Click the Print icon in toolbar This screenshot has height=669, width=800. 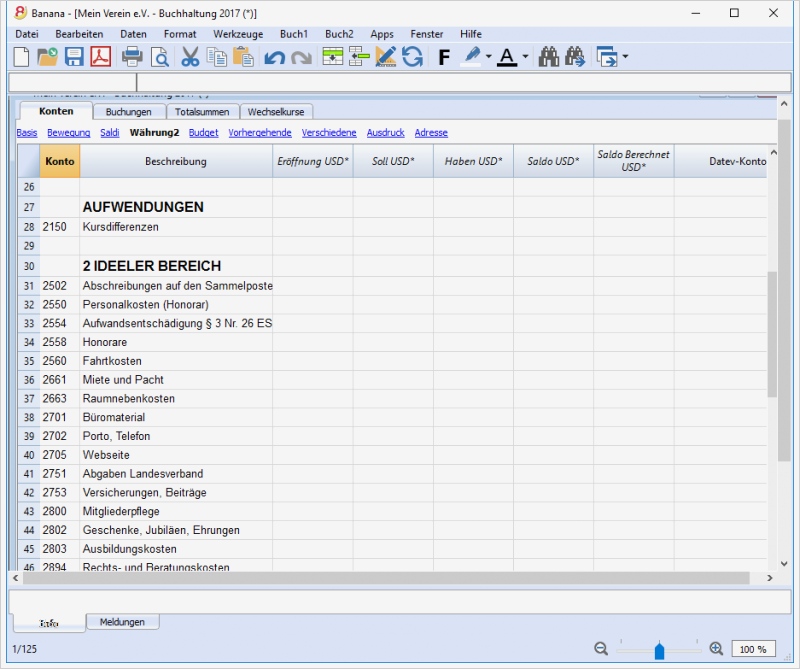132,57
